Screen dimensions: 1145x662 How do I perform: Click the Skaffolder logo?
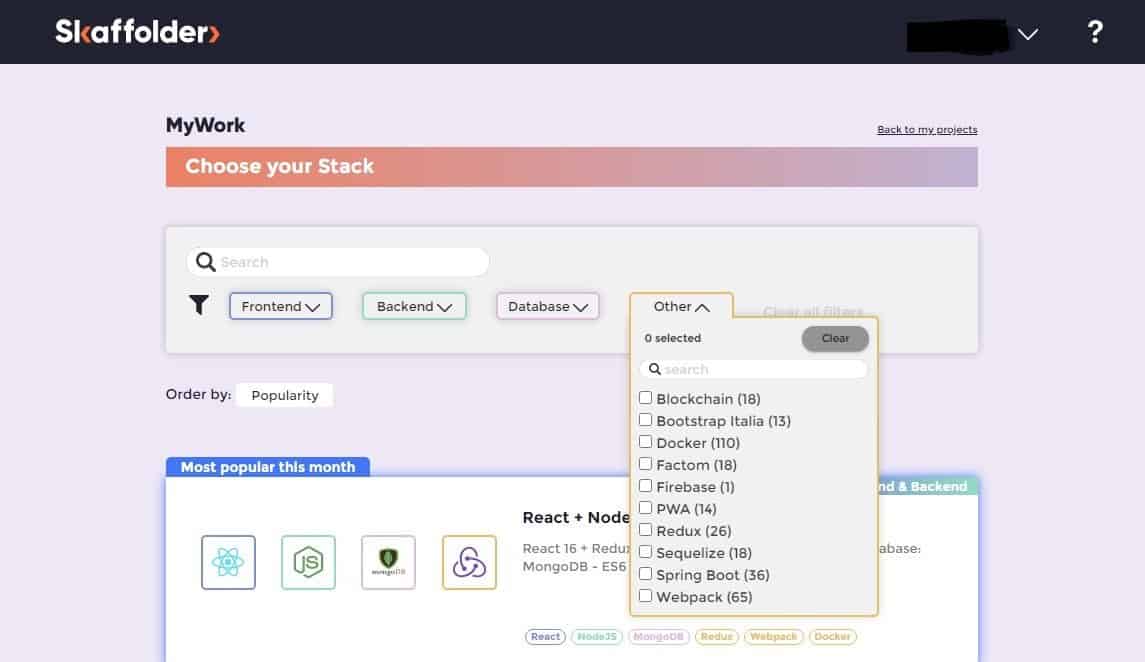[x=137, y=32]
